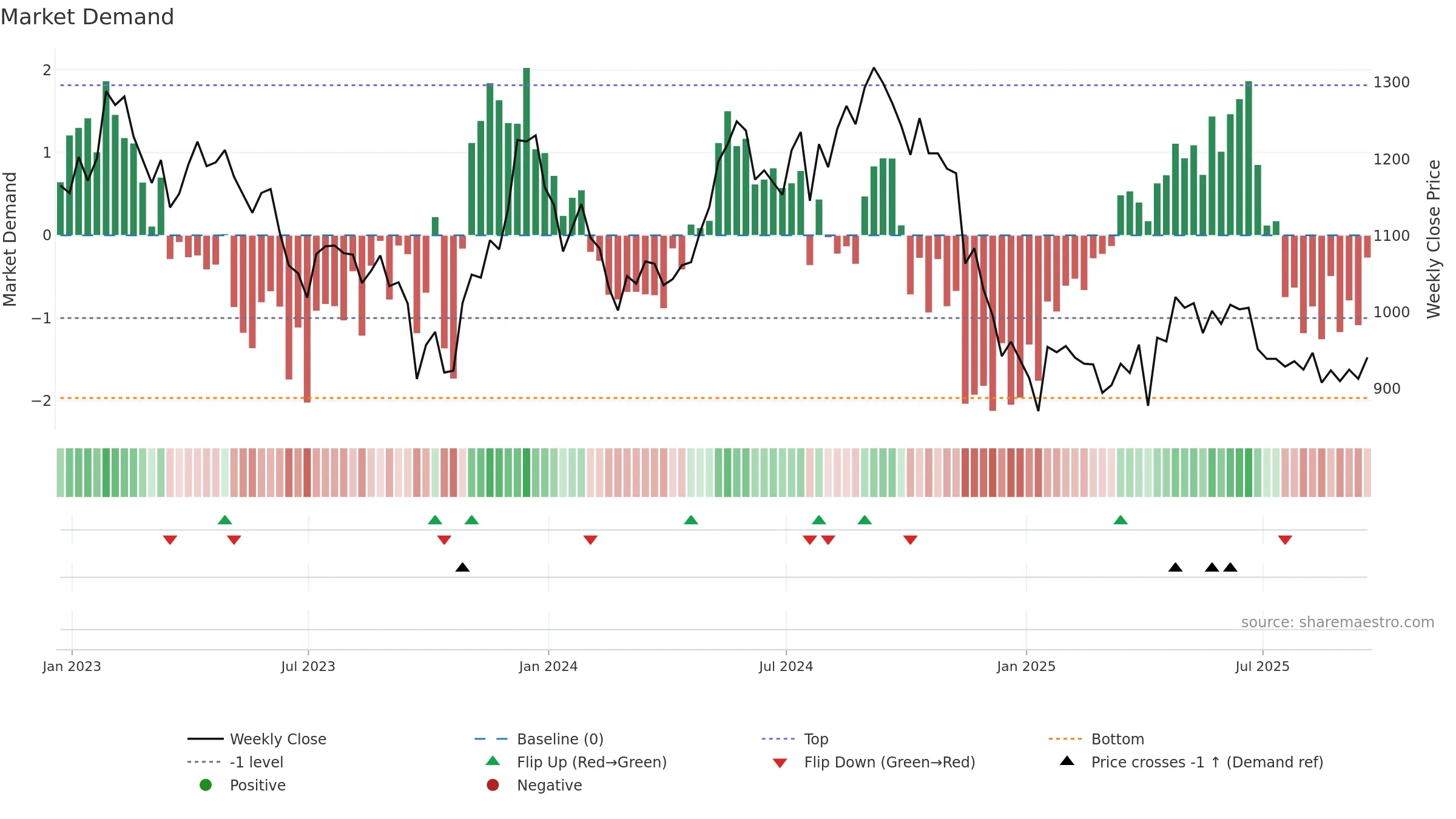Click the '1100' tick on the right axis
Screen dimensions: 1456x819
pos(1392,235)
